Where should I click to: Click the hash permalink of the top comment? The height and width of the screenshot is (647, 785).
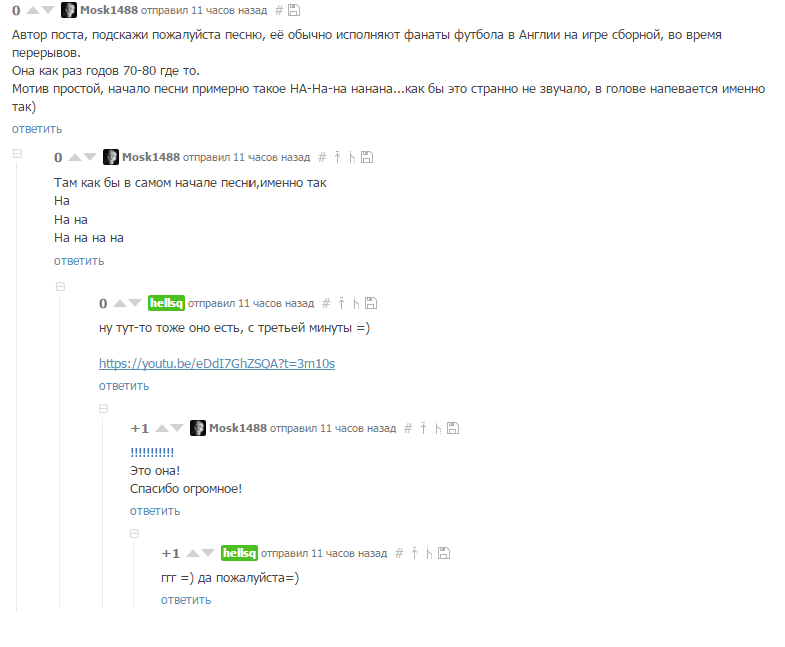pos(279,10)
